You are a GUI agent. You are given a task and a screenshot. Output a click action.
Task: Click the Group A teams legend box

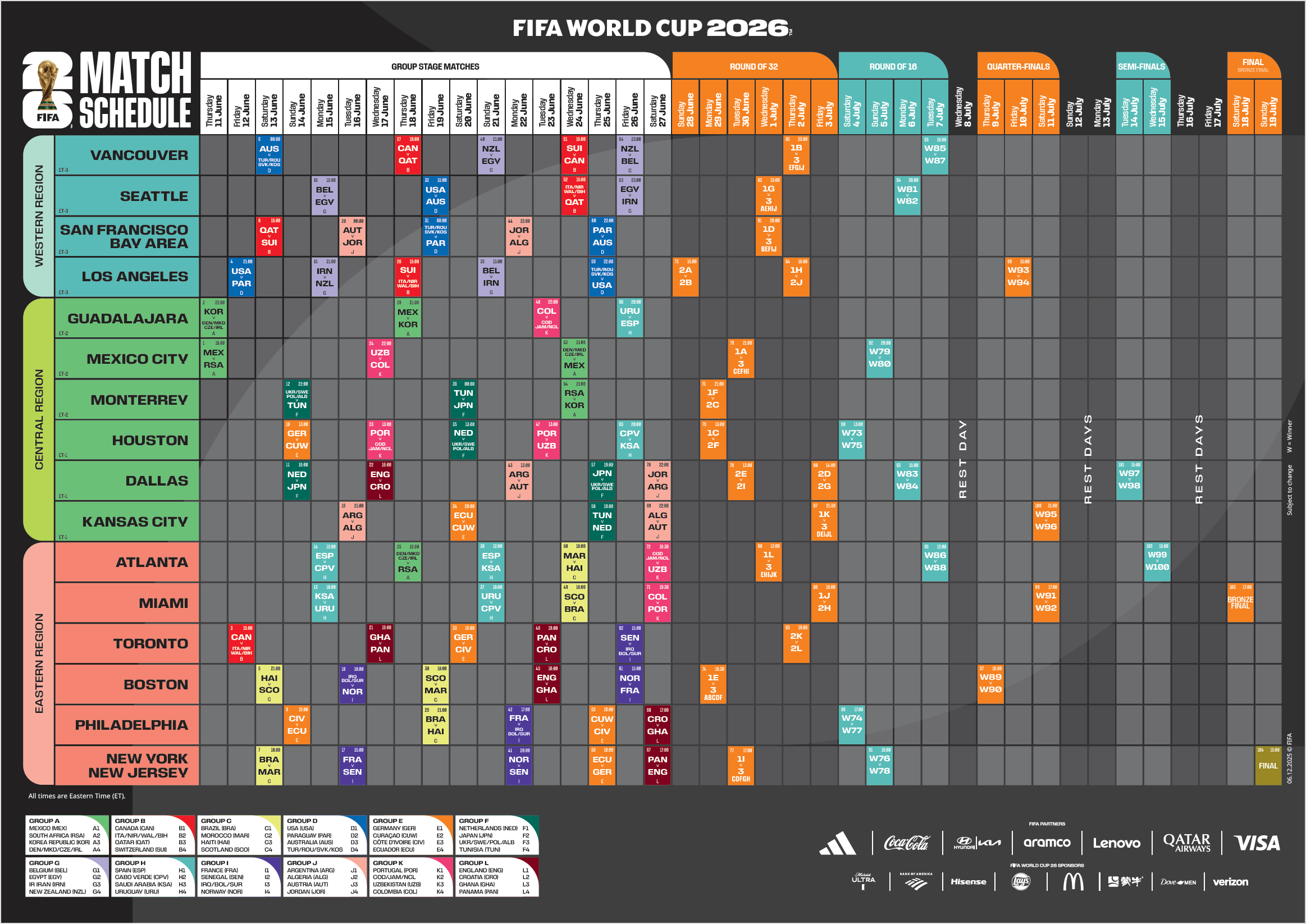68,835
